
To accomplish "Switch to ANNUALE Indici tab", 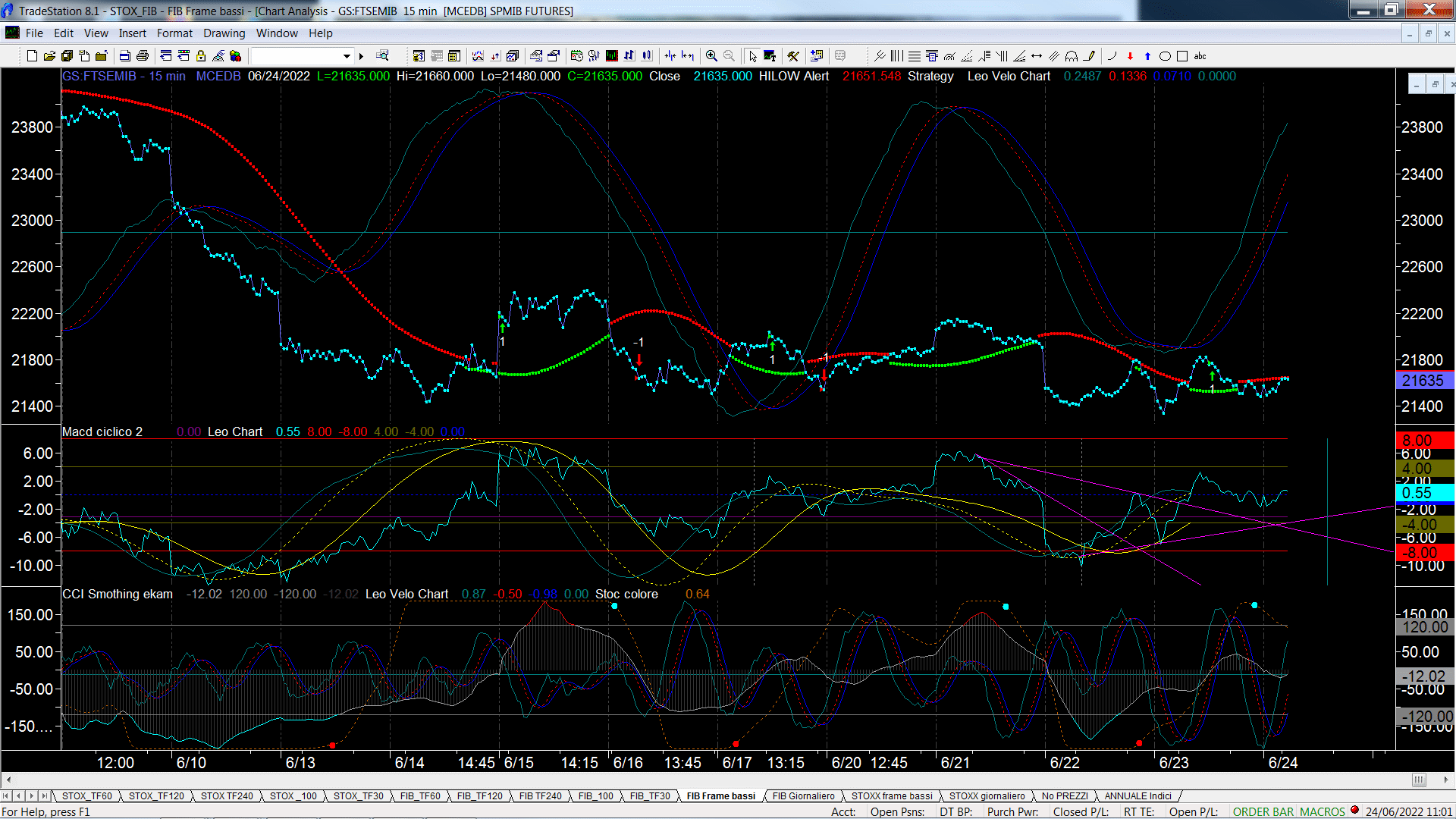I will [x=1138, y=796].
